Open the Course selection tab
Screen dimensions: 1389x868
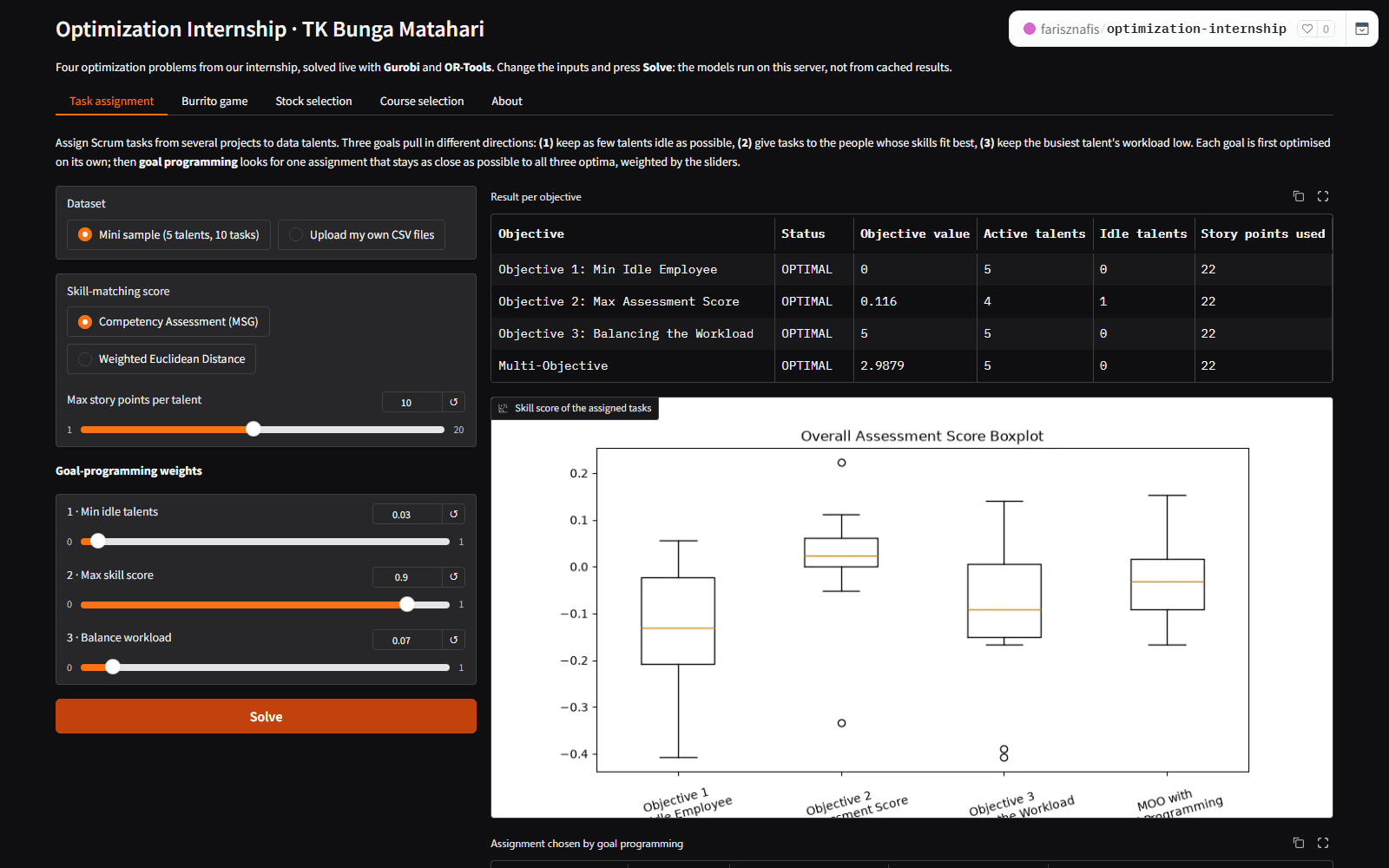[x=422, y=101]
